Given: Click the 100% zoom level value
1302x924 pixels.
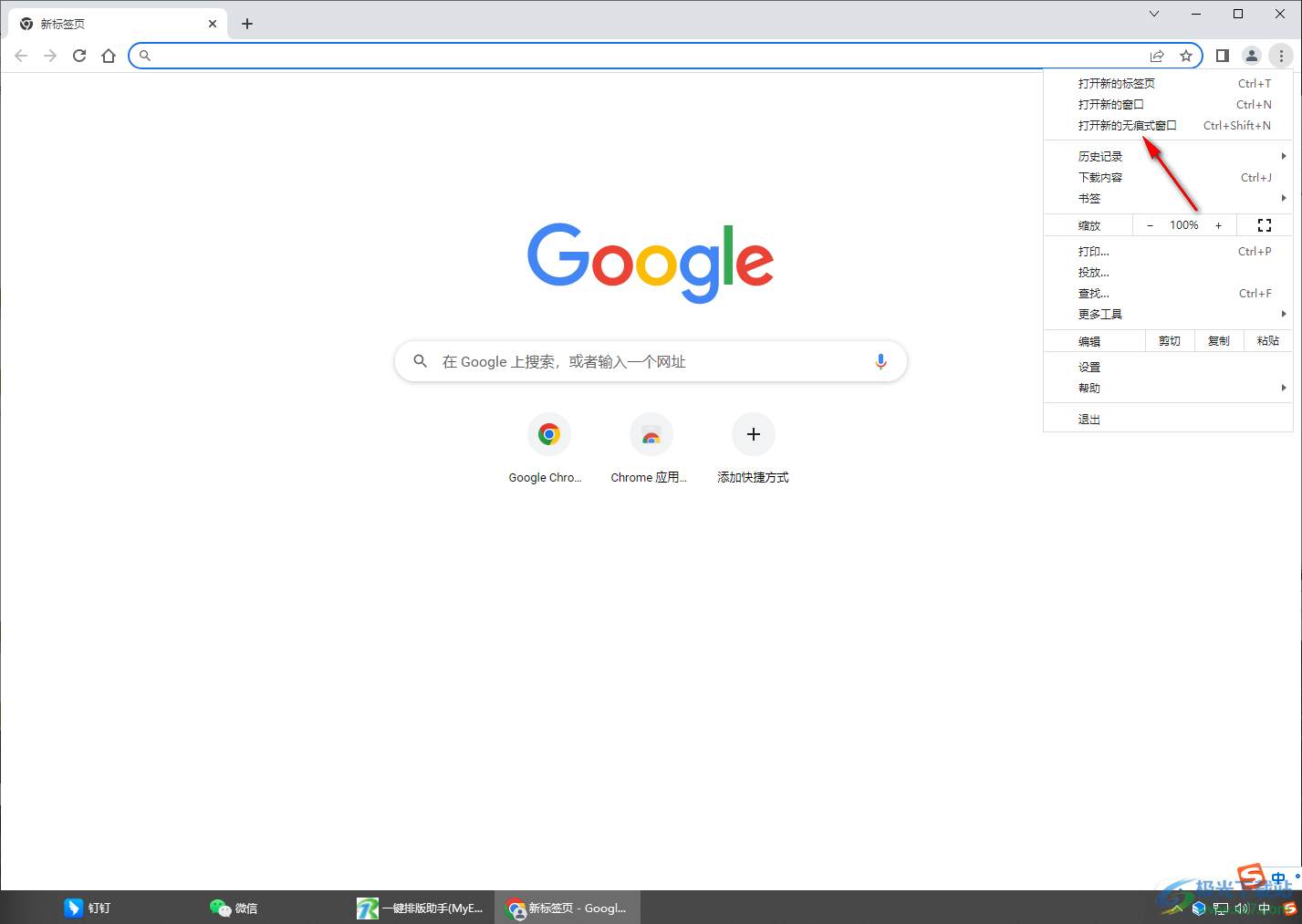Looking at the screenshot, I should (1184, 225).
